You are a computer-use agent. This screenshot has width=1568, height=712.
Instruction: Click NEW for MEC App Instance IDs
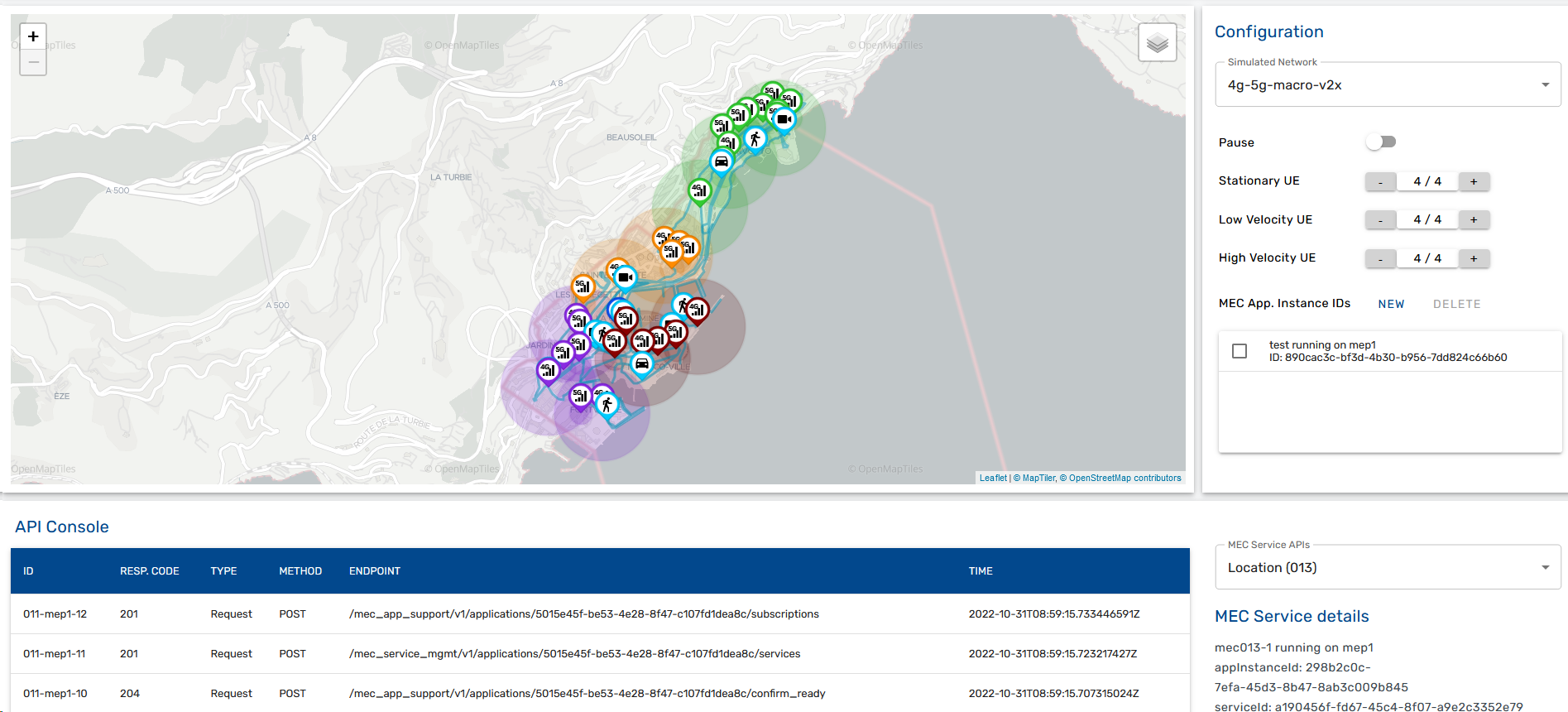pos(1391,304)
